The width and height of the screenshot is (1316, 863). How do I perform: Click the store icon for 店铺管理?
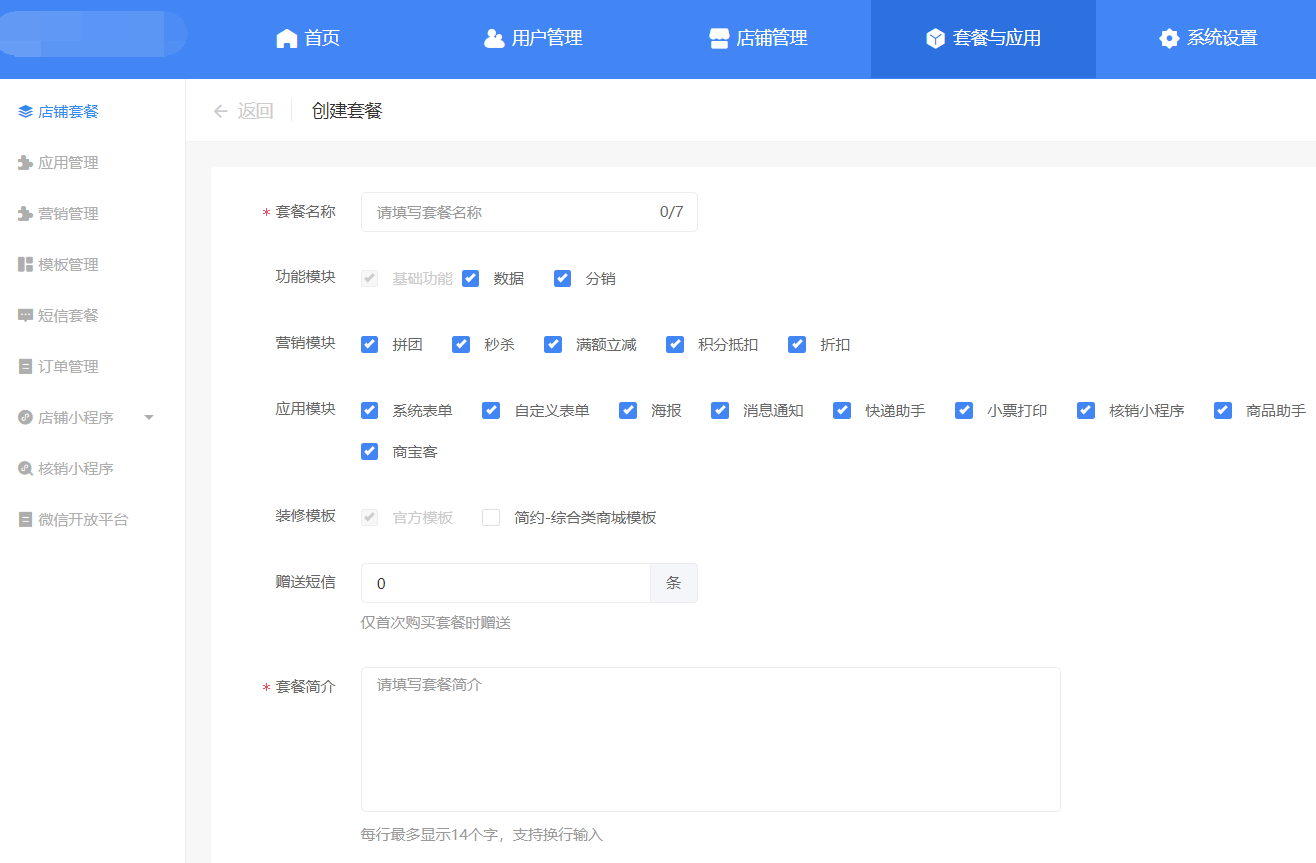(x=719, y=39)
